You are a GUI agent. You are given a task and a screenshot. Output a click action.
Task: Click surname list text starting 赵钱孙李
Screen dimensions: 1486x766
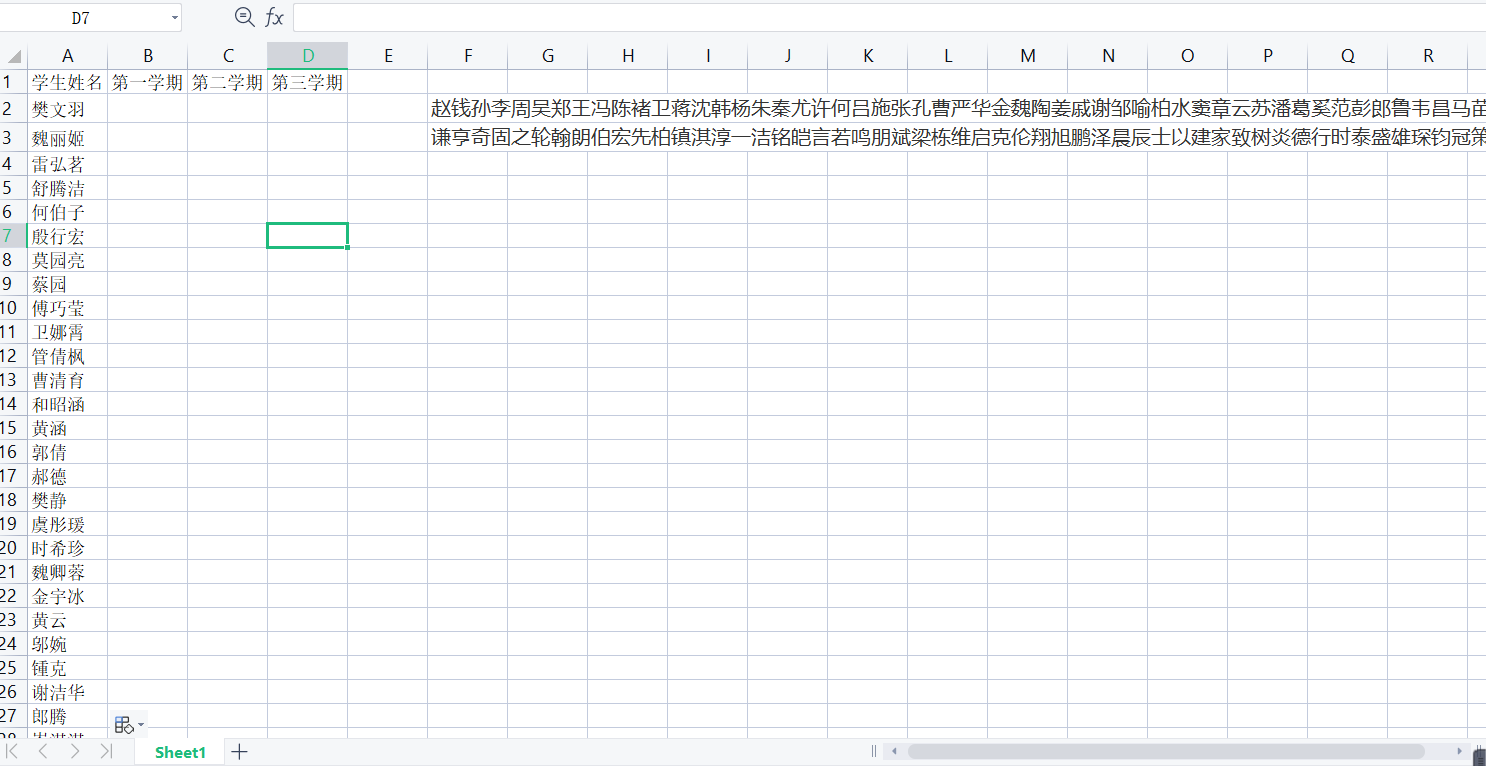click(x=958, y=109)
